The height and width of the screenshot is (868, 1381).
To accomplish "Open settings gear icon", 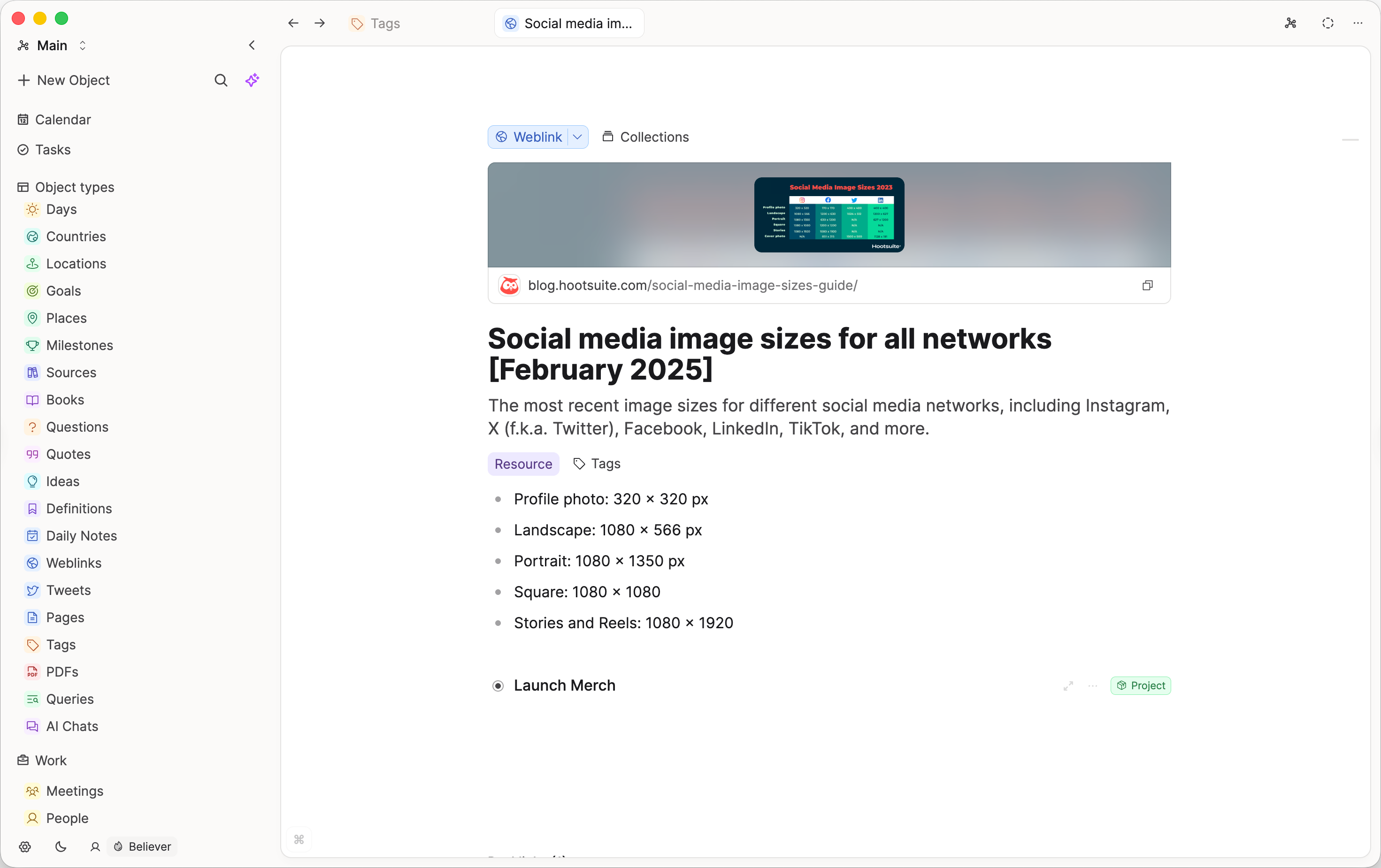I will click(x=25, y=847).
